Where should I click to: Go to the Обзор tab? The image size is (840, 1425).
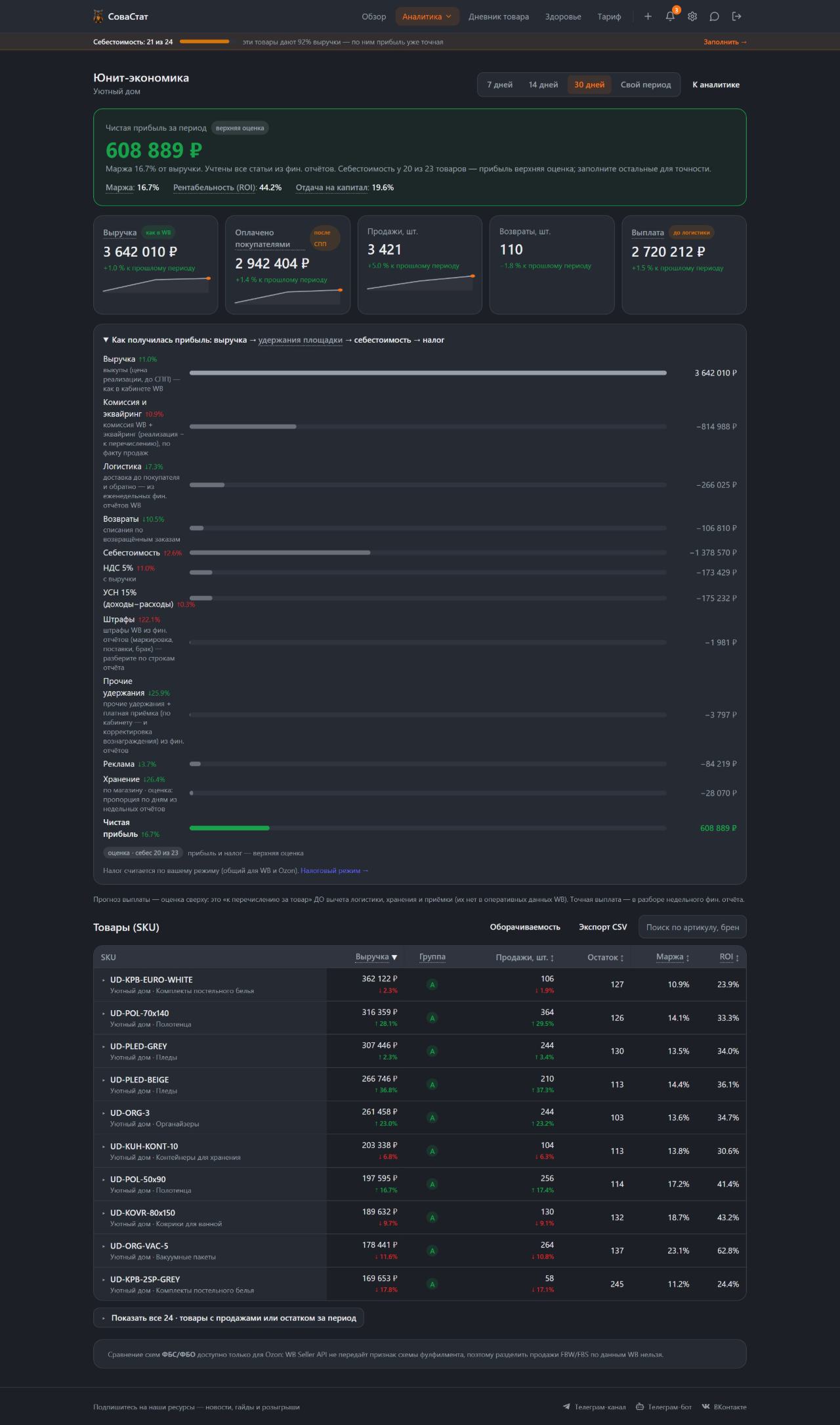374,16
